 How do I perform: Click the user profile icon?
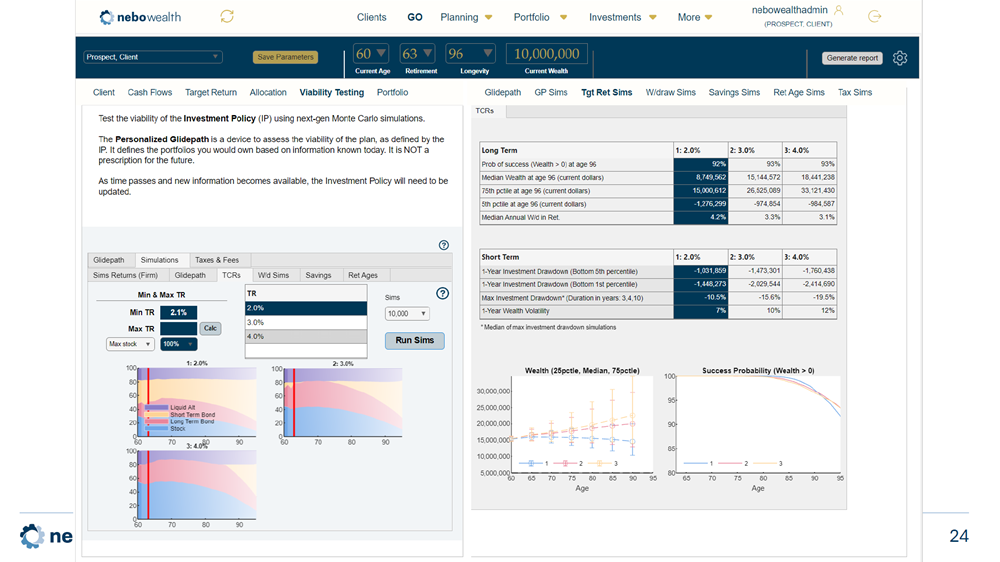click(838, 9)
